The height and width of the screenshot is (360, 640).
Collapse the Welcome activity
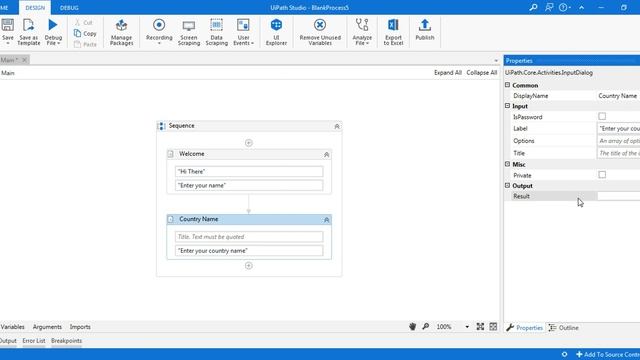pyautogui.click(x=326, y=154)
